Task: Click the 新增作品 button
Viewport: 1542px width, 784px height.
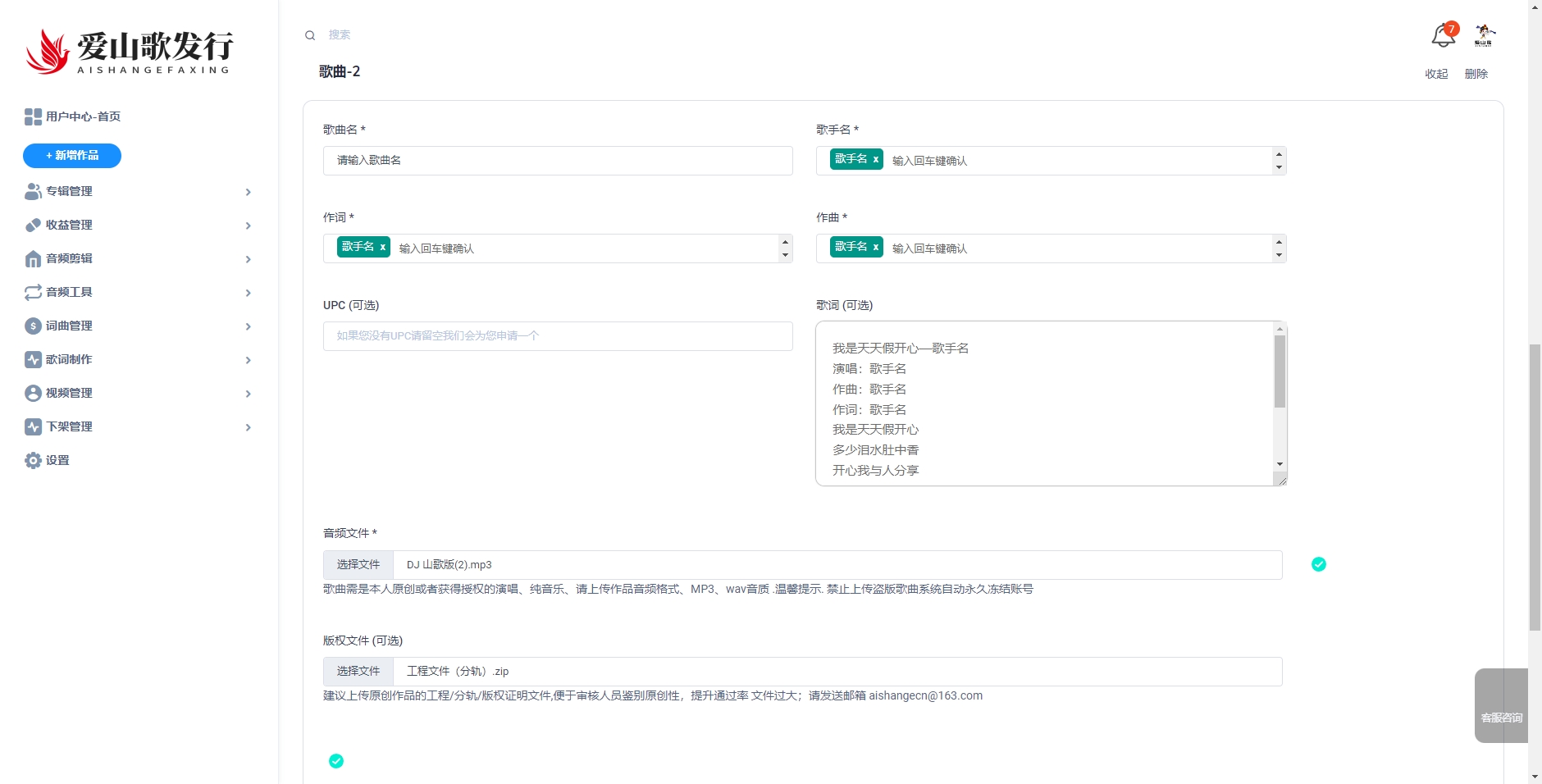Action: pos(72,156)
